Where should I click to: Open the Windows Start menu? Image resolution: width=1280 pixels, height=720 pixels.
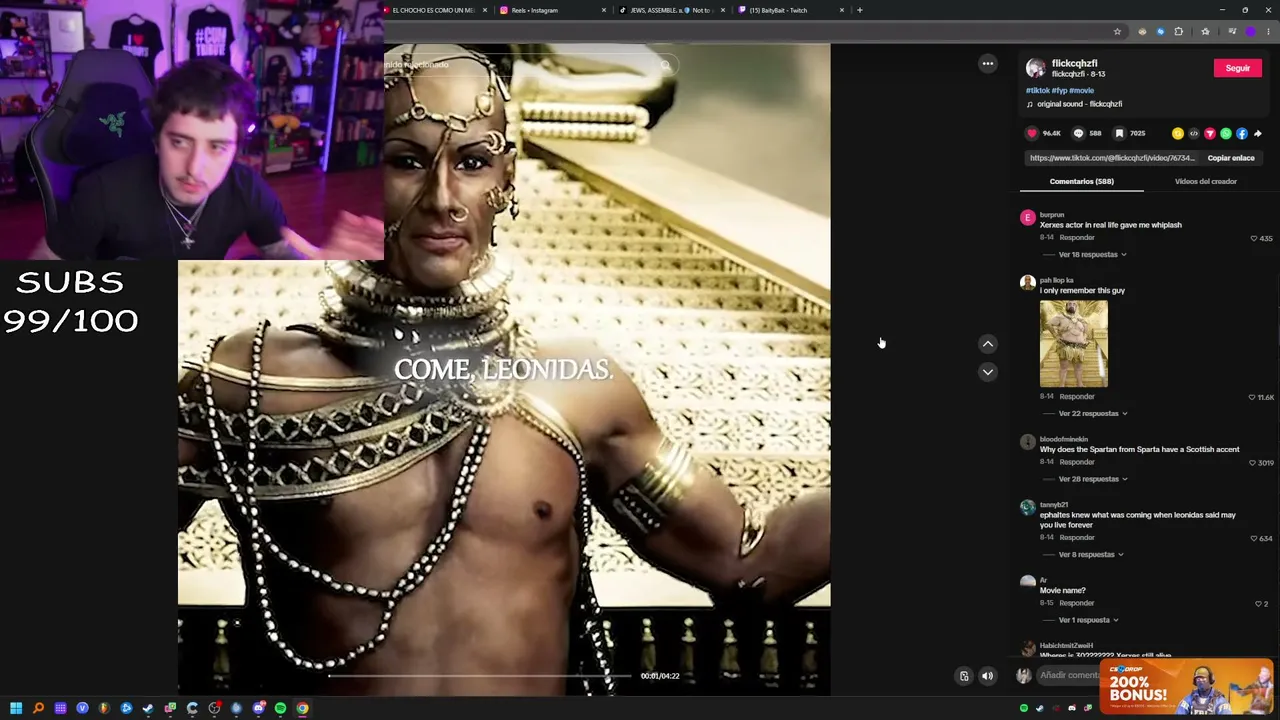[16, 708]
